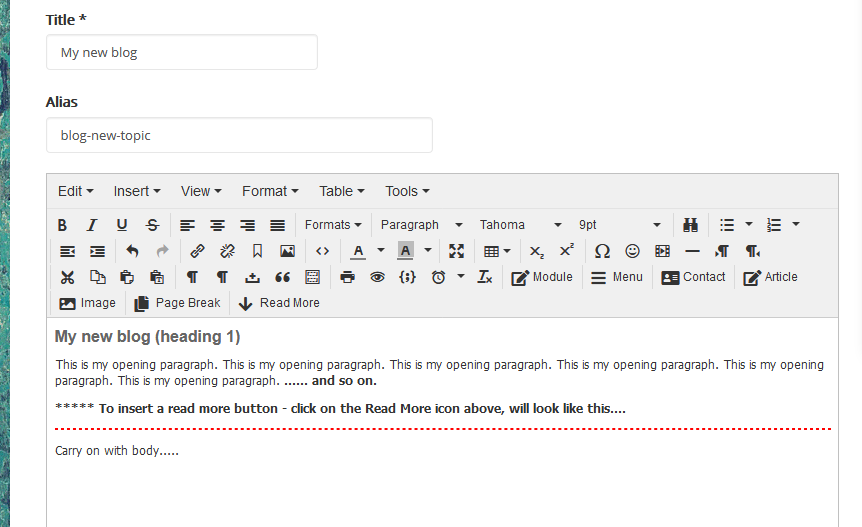
Task: Click the Page Break button
Action: [x=177, y=303]
